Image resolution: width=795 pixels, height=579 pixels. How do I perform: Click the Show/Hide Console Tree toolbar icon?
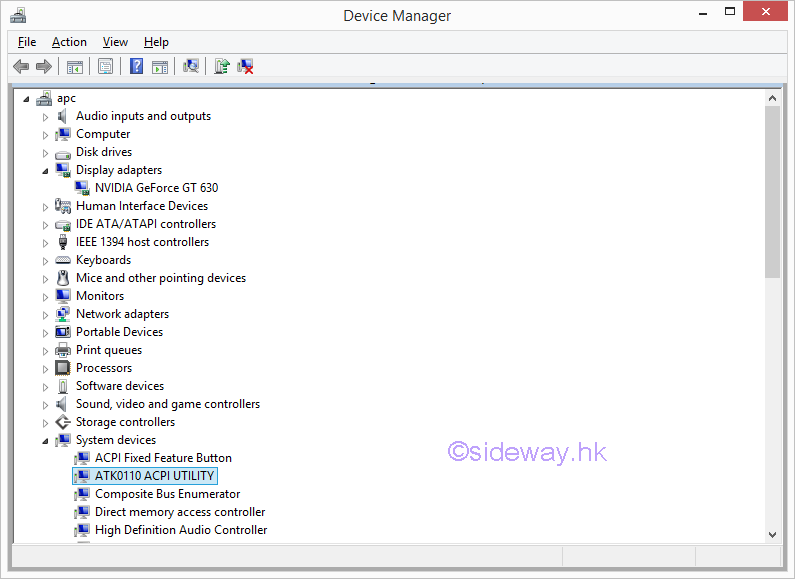click(x=74, y=66)
